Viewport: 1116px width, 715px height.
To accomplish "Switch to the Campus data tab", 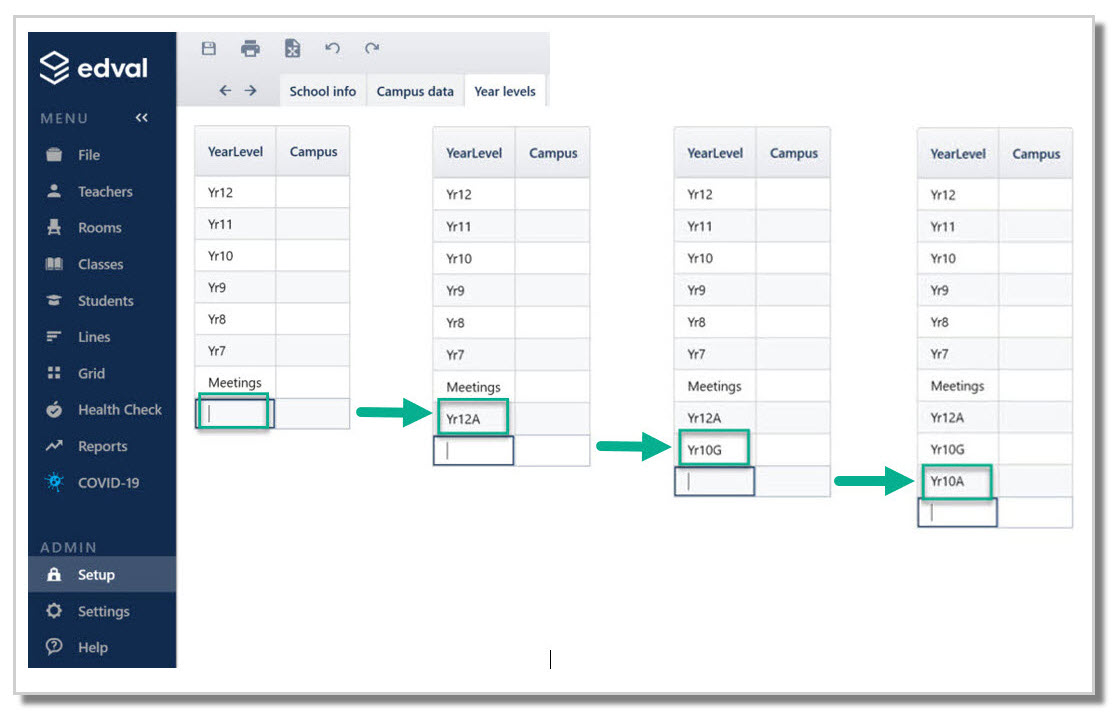I will pos(415,91).
